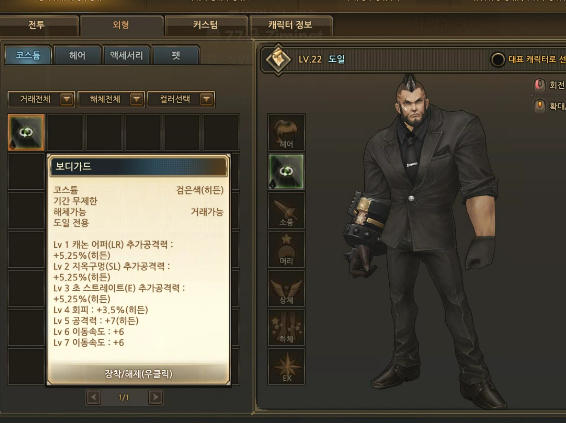
Task: Go to next inventory page arrow
Action: tap(156, 397)
